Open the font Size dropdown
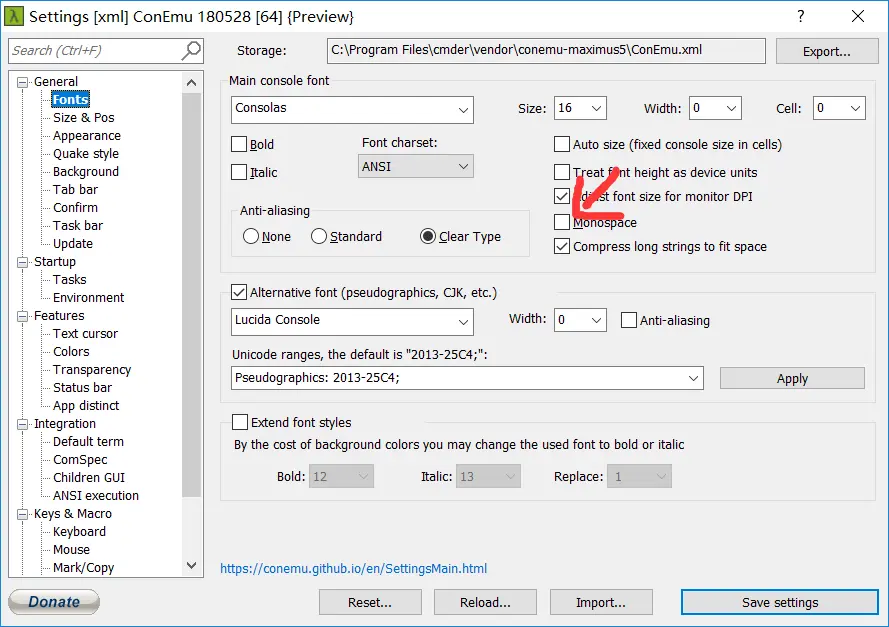The height and width of the screenshot is (627, 889). [x=580, y=108]
